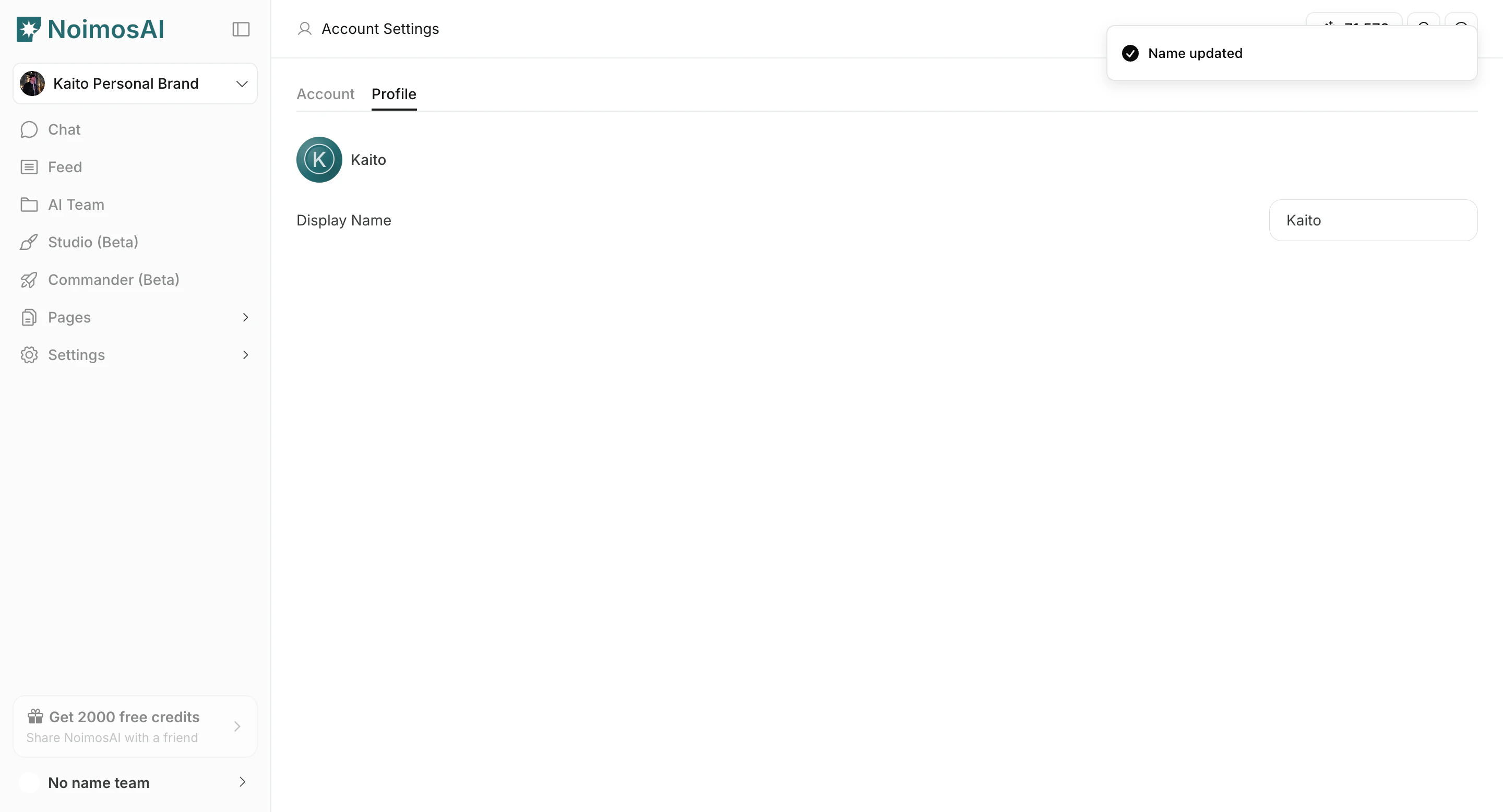Launch Commander (Beta) via its rocket icon
Image resolution: width=1503 pixels, height=812 pixels.
click(29, 279)
